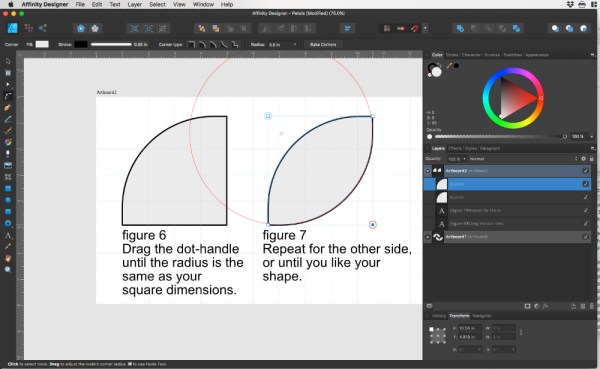The width and height of the screenshot is (600, 369).
Task: Select the Transparency tool
Action: click(8, 154)
